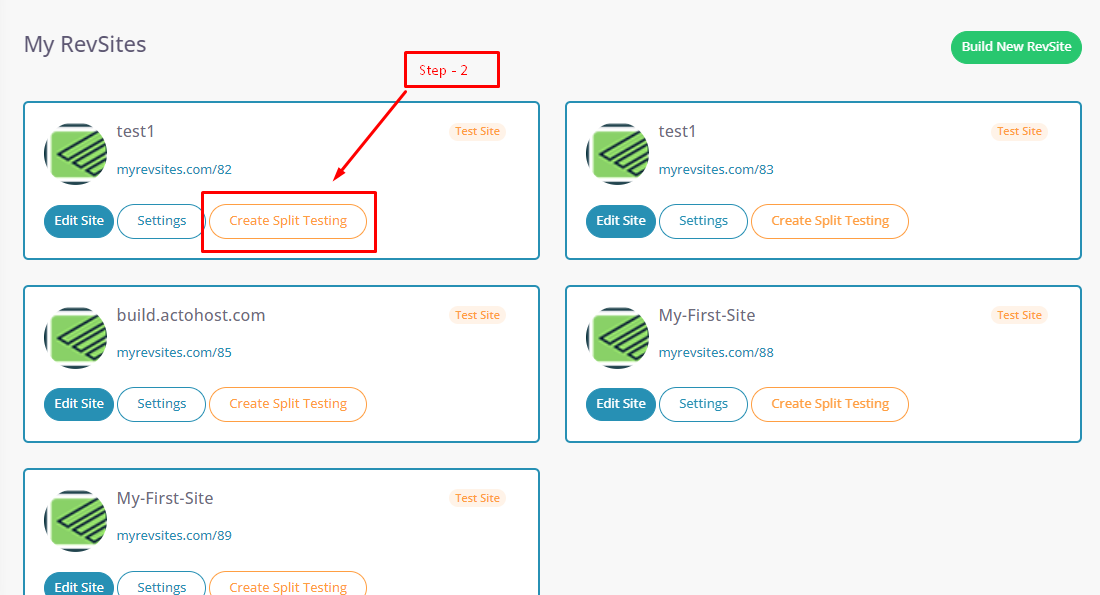Select the site logo for build.actohost.com
This screenshot has height=595, width=1100.
75,337
